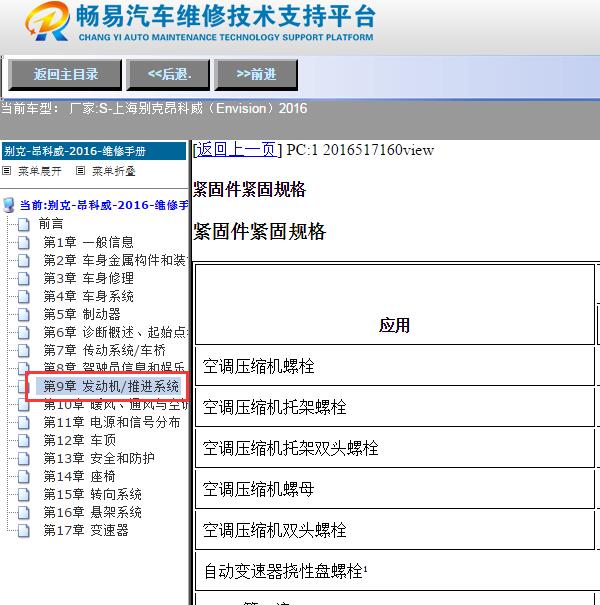Image resolution: width=600 pixels, height=605 pixels.
Task: Click the page icon beside 第5章
Action: [x=24, y=314]
